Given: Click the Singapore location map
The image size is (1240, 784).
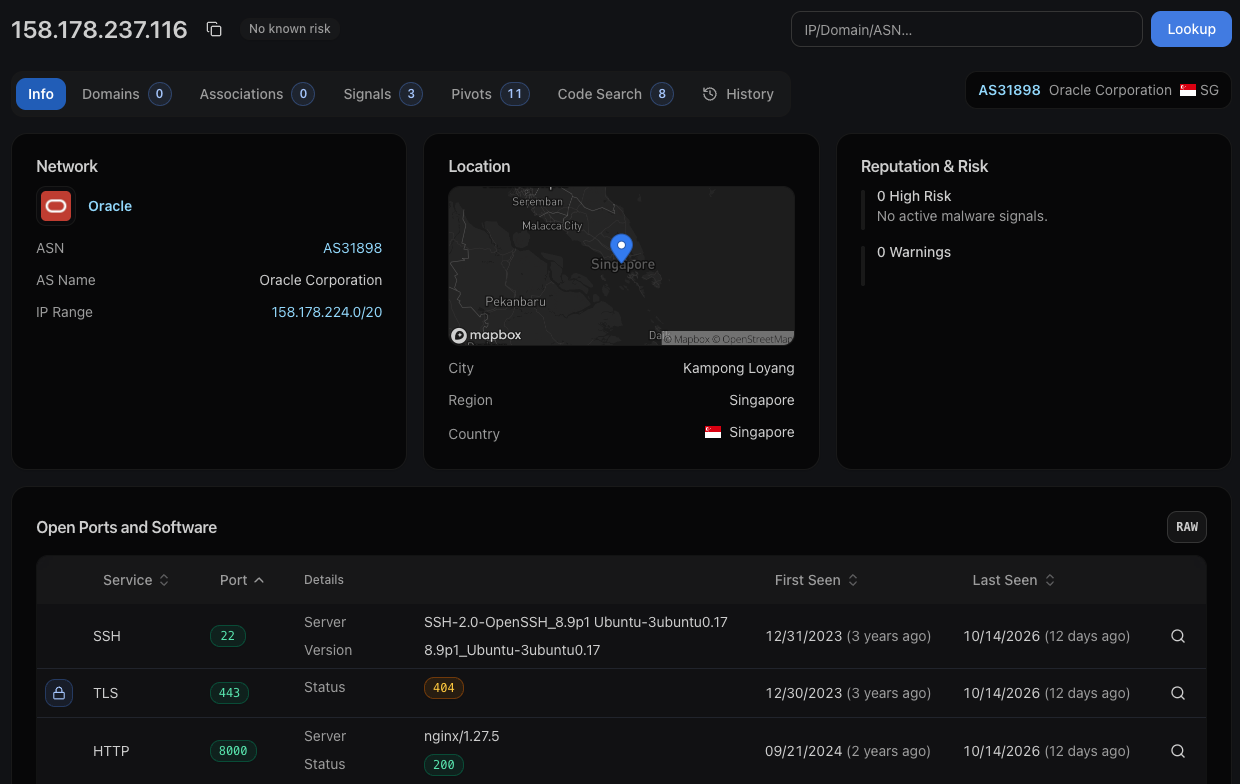Looking at the screenshot, I should [x=621, y=266].
